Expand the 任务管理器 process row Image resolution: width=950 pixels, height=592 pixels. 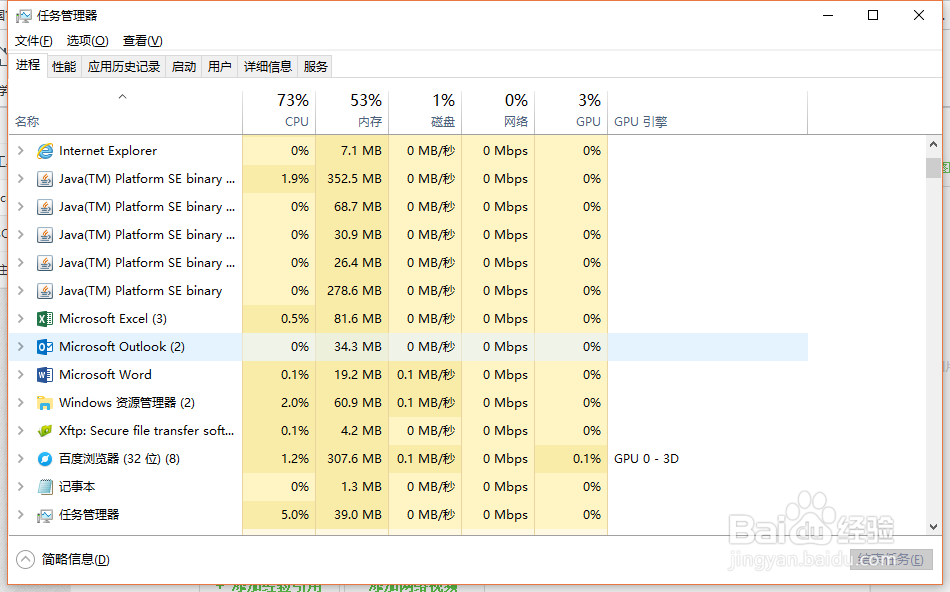[21, 515]
